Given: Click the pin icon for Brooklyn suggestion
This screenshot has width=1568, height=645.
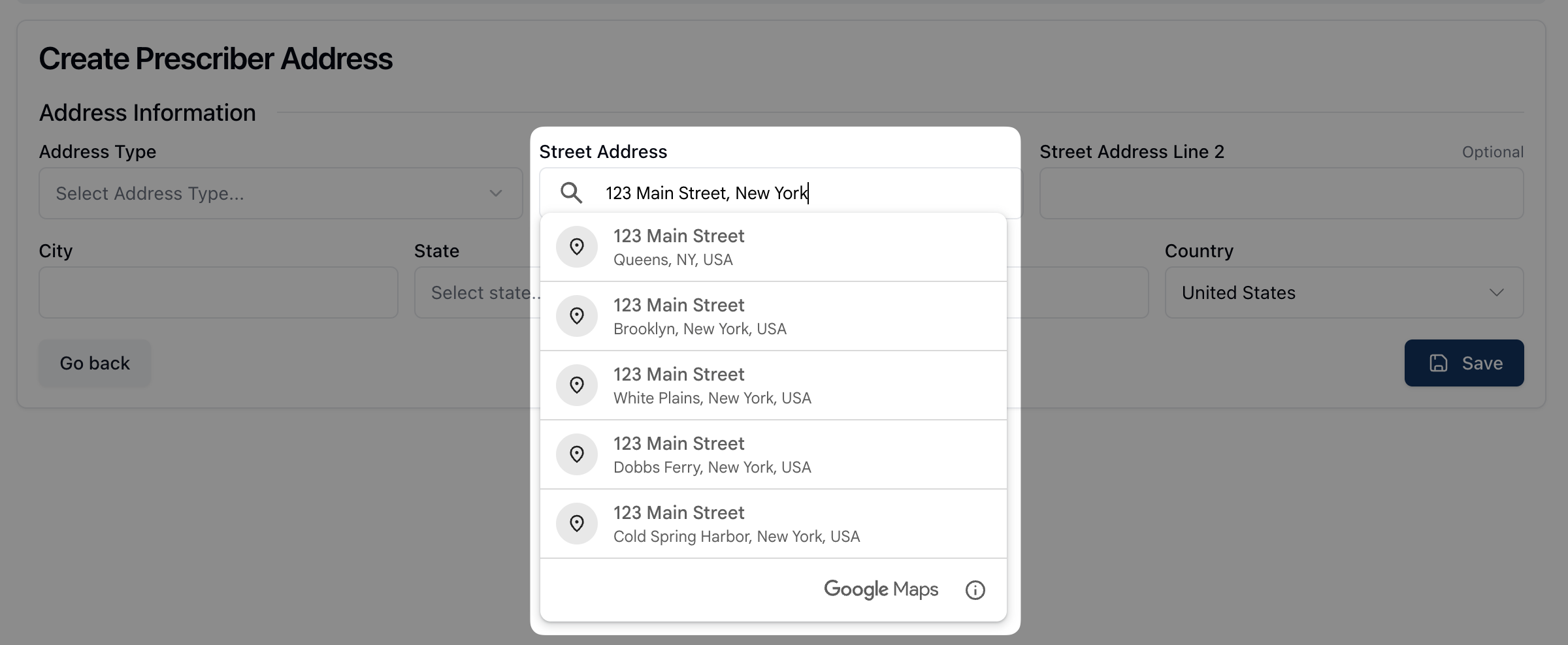Looking at the screenshot, I should [576, 316].
